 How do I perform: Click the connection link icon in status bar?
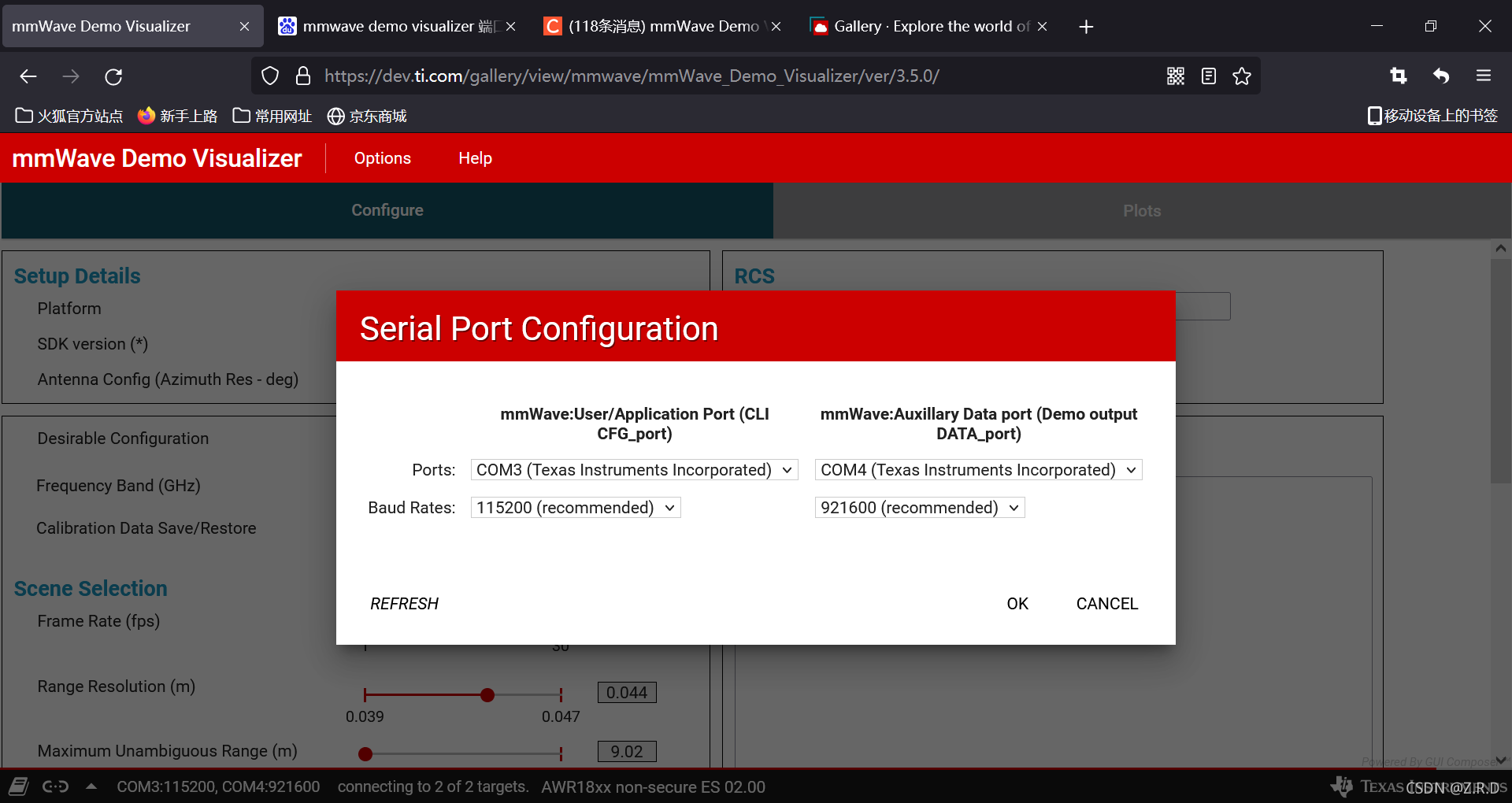[x=55, y=786]
